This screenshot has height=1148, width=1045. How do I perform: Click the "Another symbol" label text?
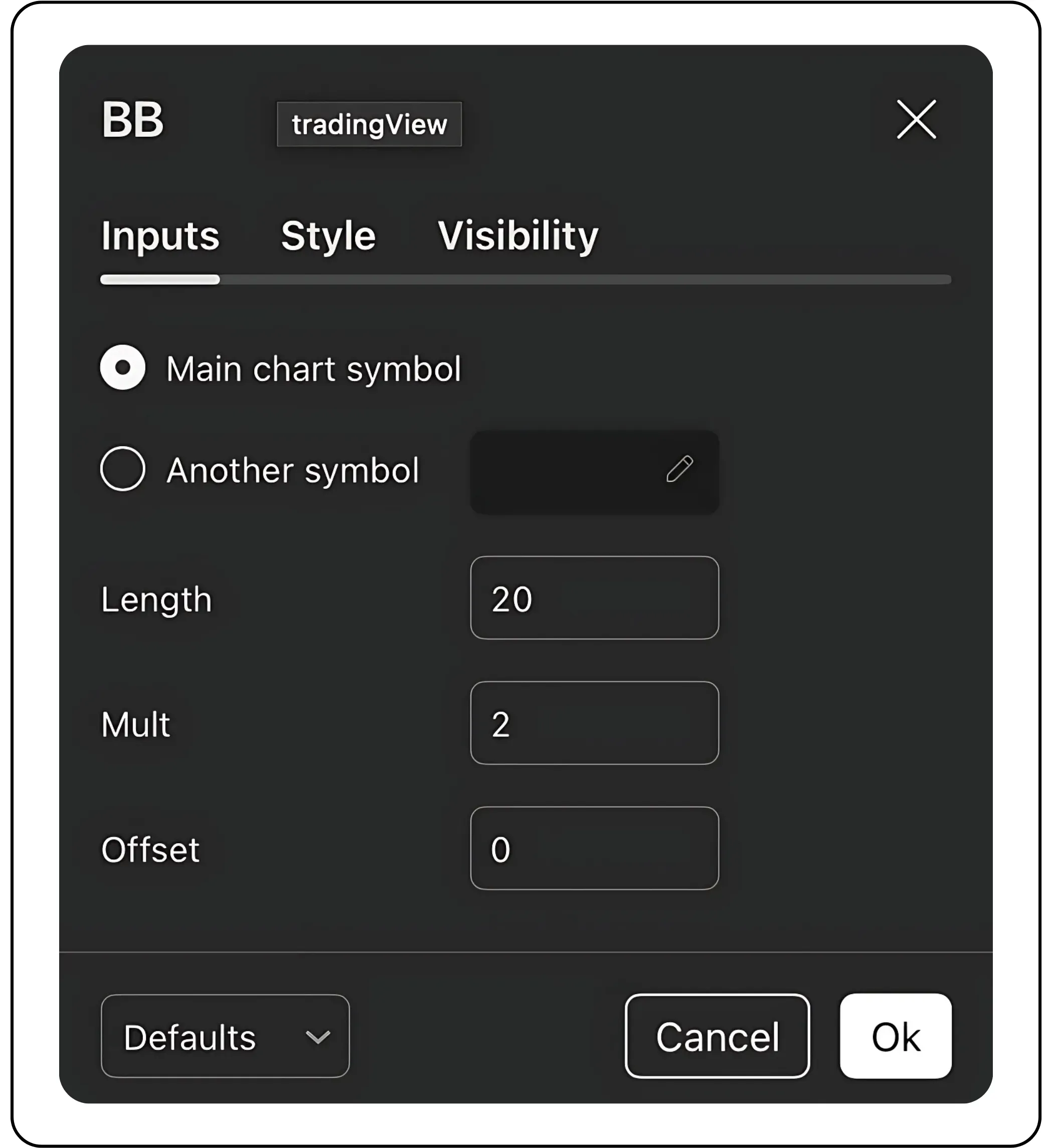point(293,471)
